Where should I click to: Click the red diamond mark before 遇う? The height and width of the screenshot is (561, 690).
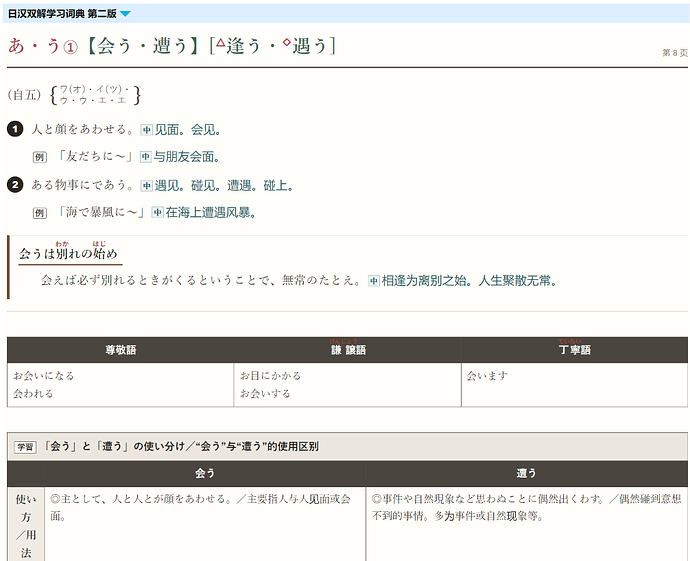[286, 42]
